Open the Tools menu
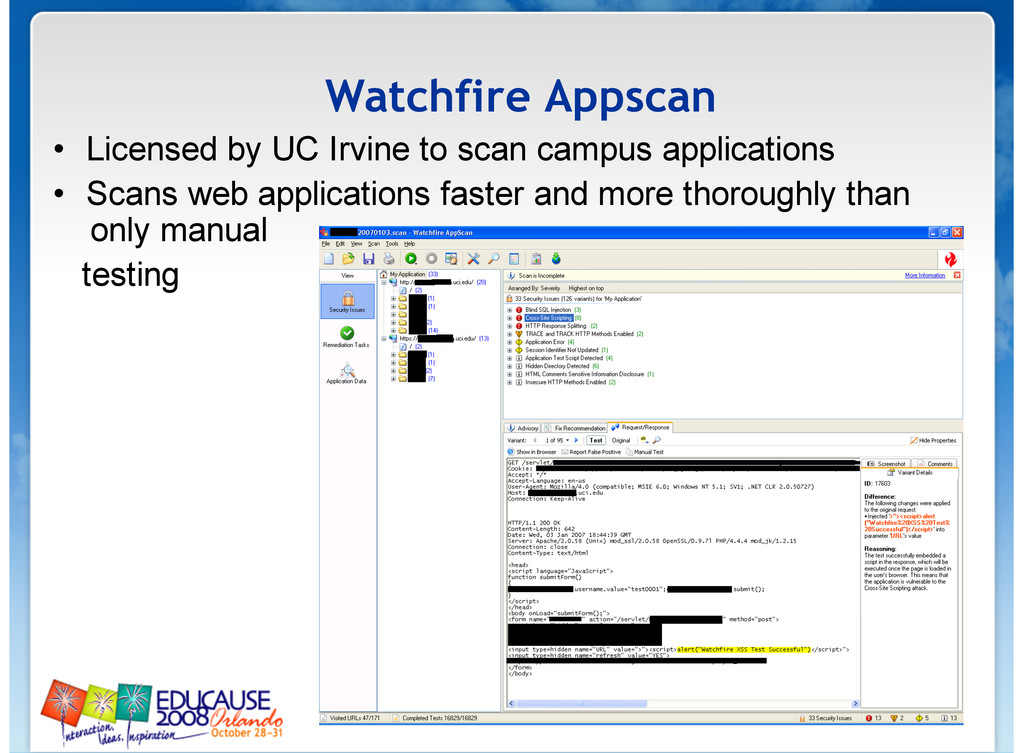 [x=392, y=244]
